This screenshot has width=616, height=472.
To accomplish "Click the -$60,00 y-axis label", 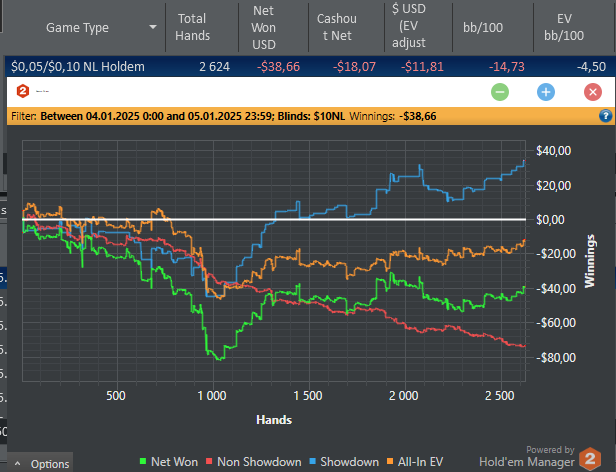I will click(x=556, y=323).
